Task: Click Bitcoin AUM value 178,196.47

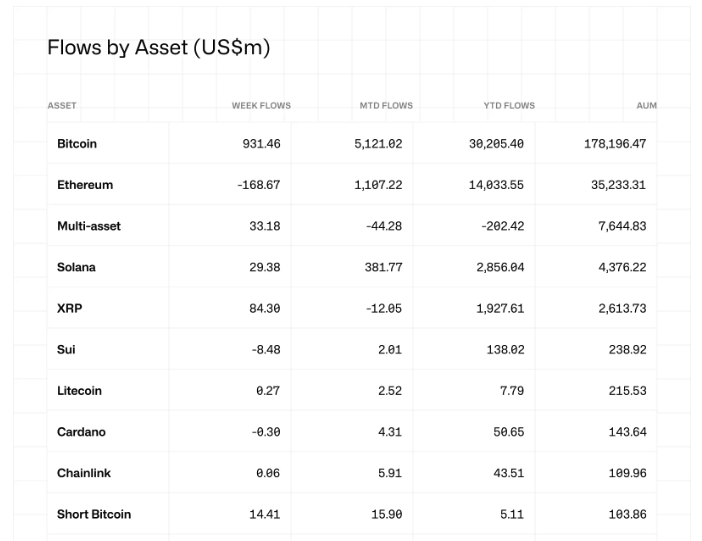Action: click(x=615, y=144)
